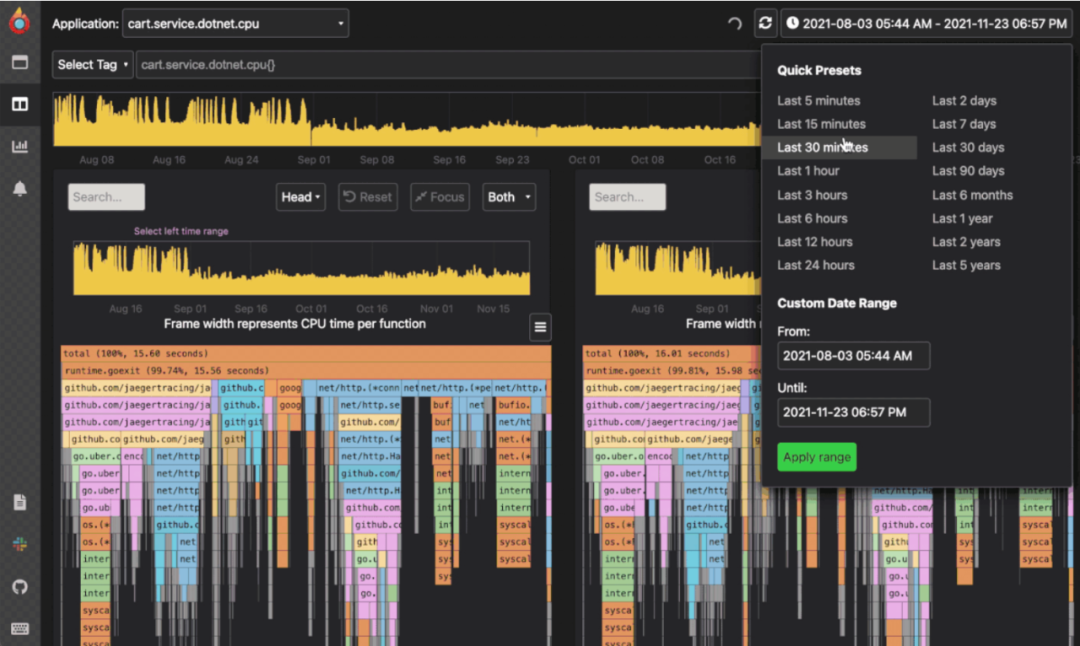Click the refresh data icon button
The width and height of the screenshot is (1080, 646).
[765, 23]
